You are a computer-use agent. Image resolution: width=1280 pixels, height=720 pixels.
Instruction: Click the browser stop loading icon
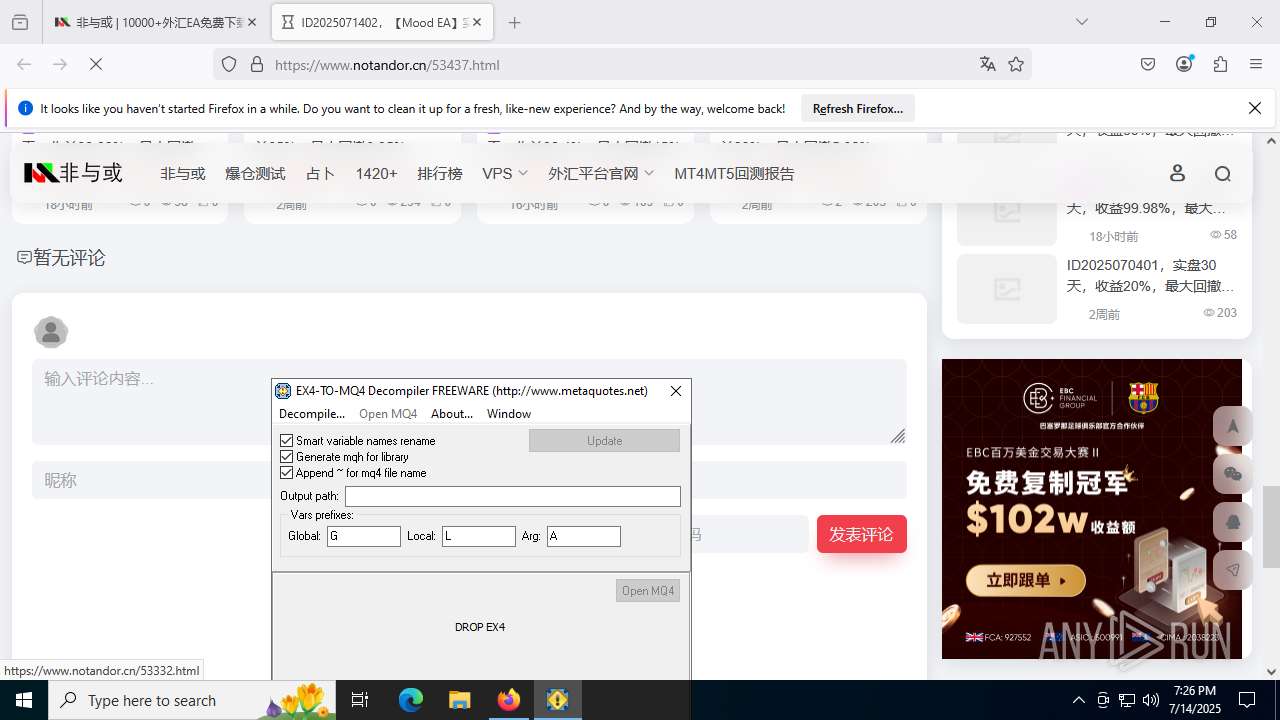pos(96,64)
